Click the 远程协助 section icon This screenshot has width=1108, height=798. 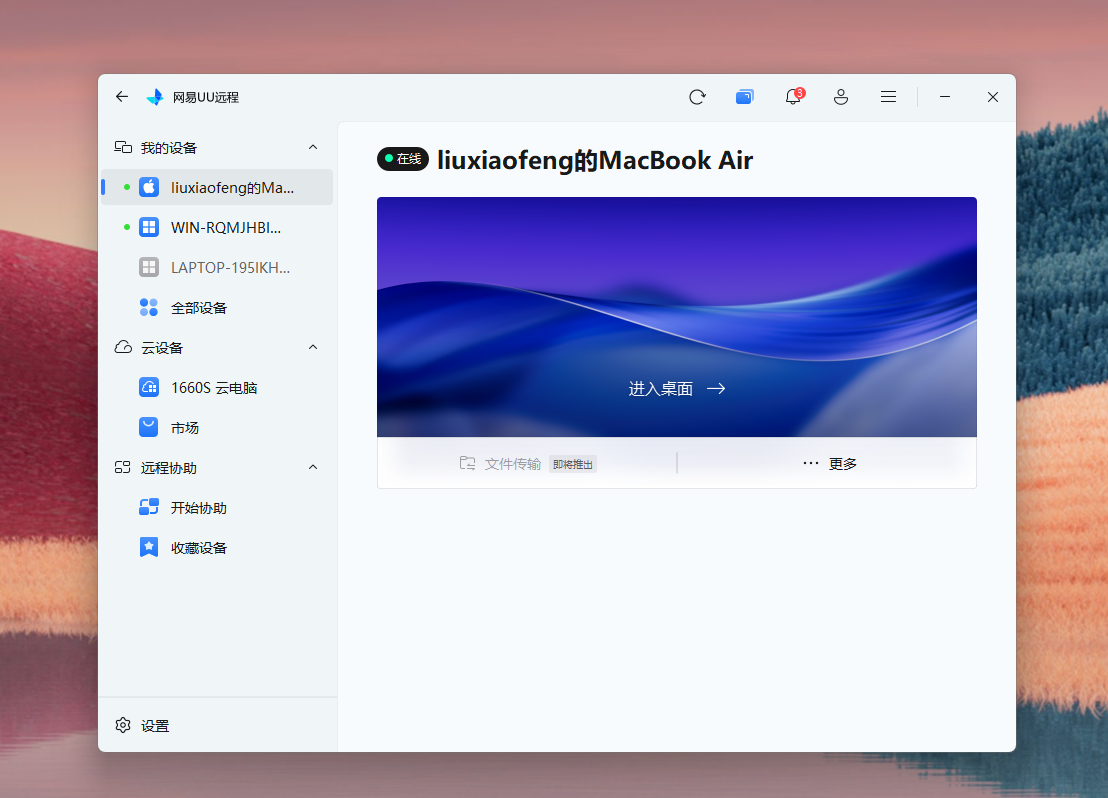(x=123, y=467)
